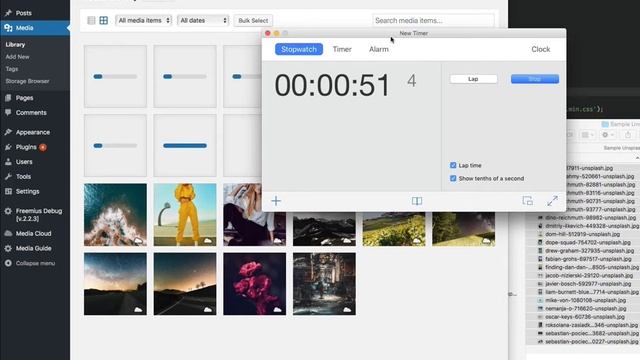Open Tags under Media
The height and width of the screenshot is (360, 640).
click(12, 69)
